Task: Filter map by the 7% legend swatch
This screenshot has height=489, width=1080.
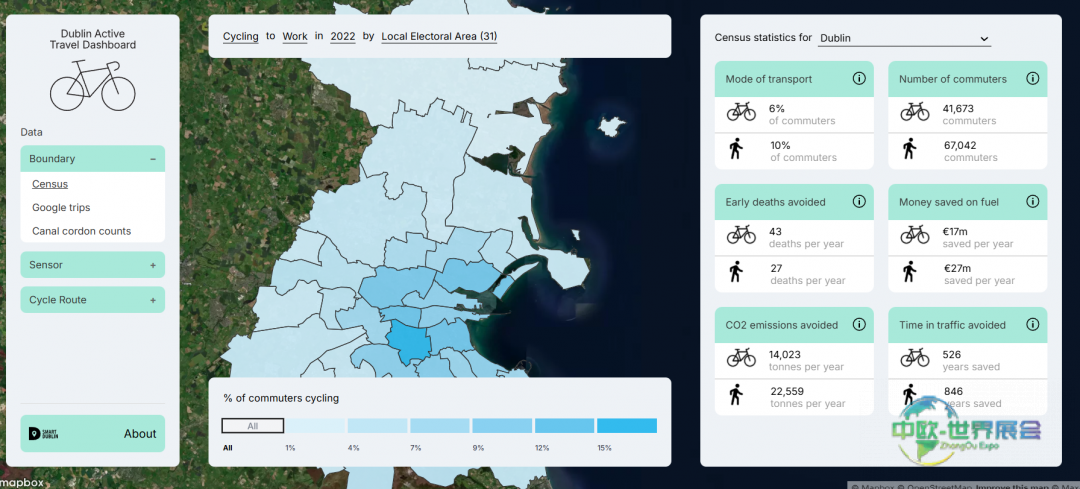Action: click(x=440, y=426)
